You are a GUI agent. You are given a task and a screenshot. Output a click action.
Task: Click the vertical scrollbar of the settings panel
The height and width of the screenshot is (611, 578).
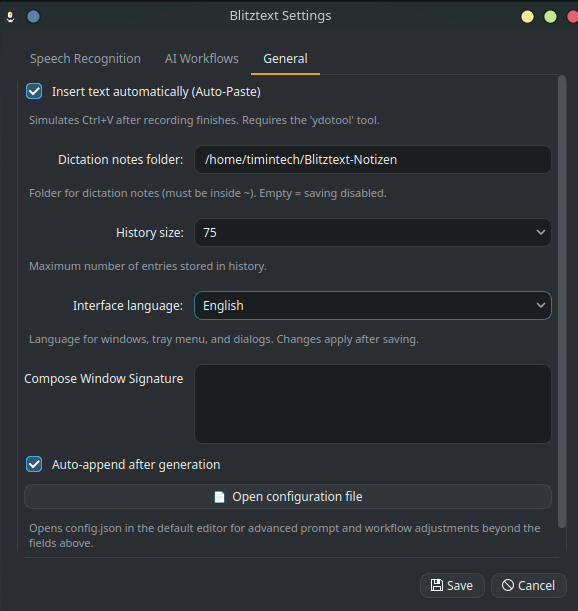click(562, 302)
